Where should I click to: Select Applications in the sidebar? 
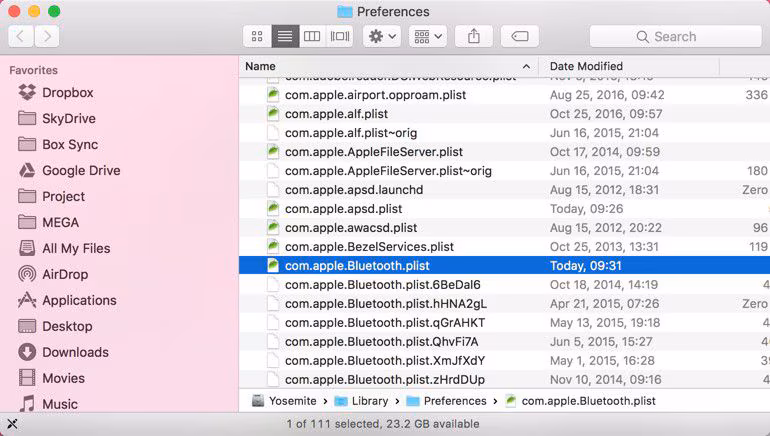coord(79,300)
